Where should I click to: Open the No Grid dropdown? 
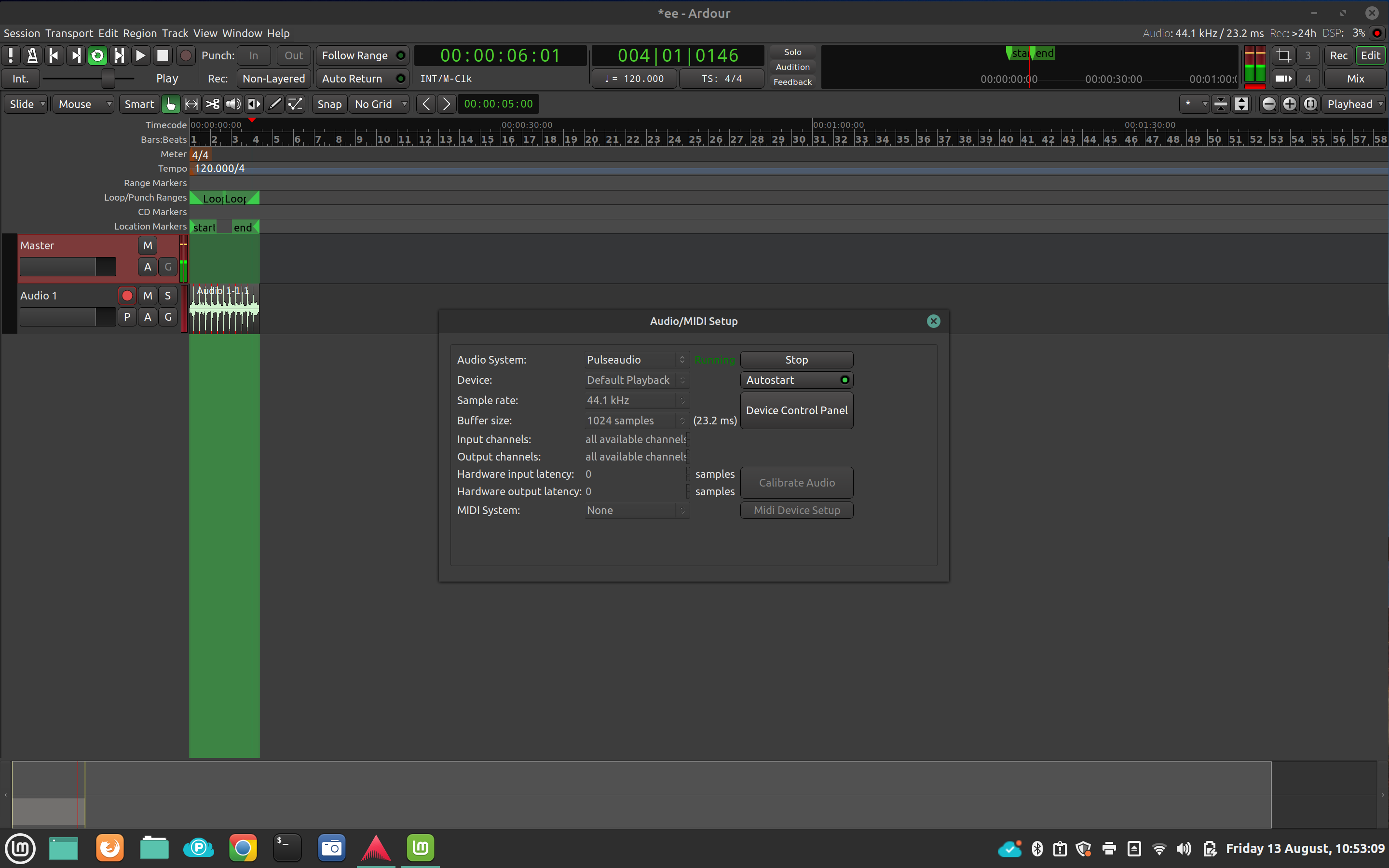point(380,104)
